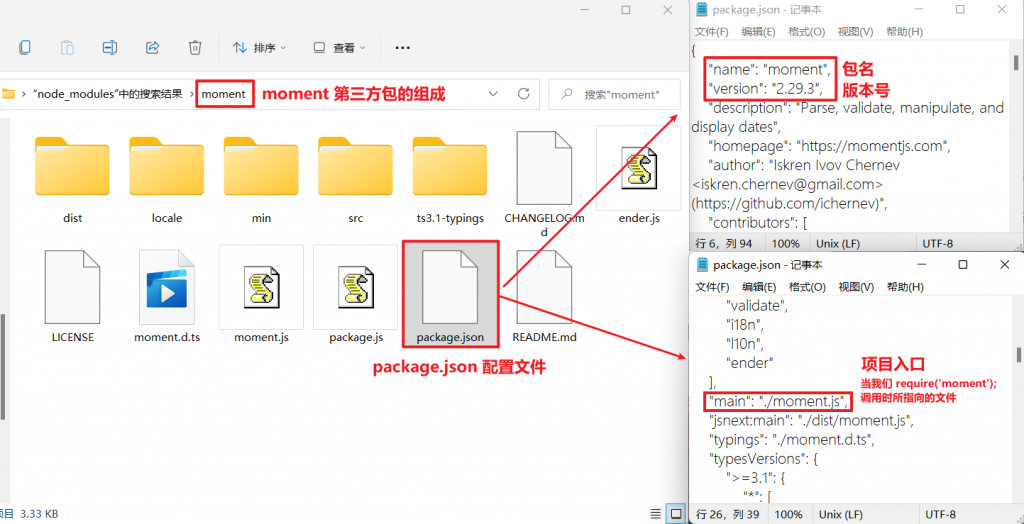Select the ender.js script file
This screenshot has width=1024, height=524.
coord(639,175)
